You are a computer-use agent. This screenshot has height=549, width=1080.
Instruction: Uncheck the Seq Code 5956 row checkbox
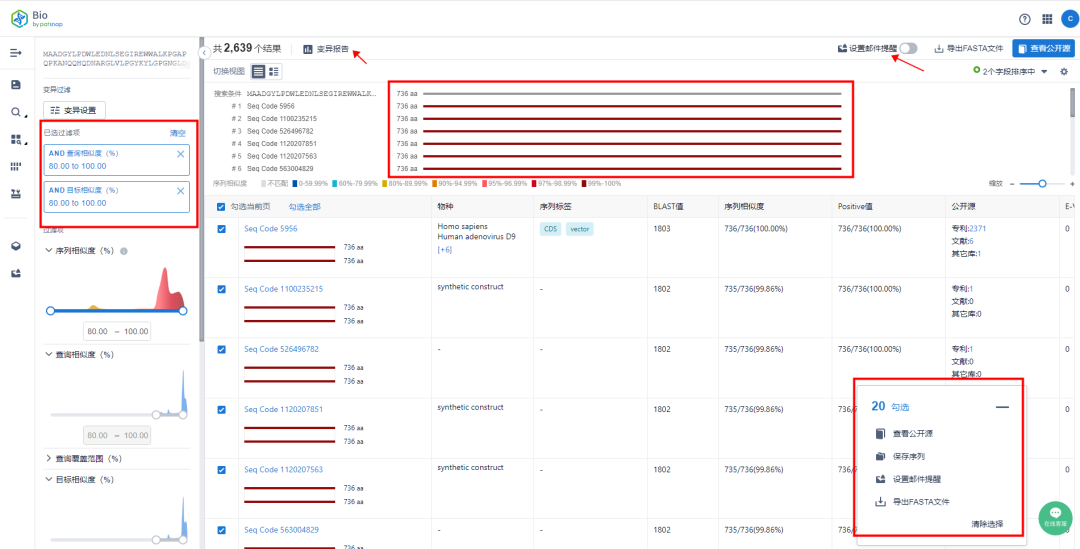(x=221, y=229)
